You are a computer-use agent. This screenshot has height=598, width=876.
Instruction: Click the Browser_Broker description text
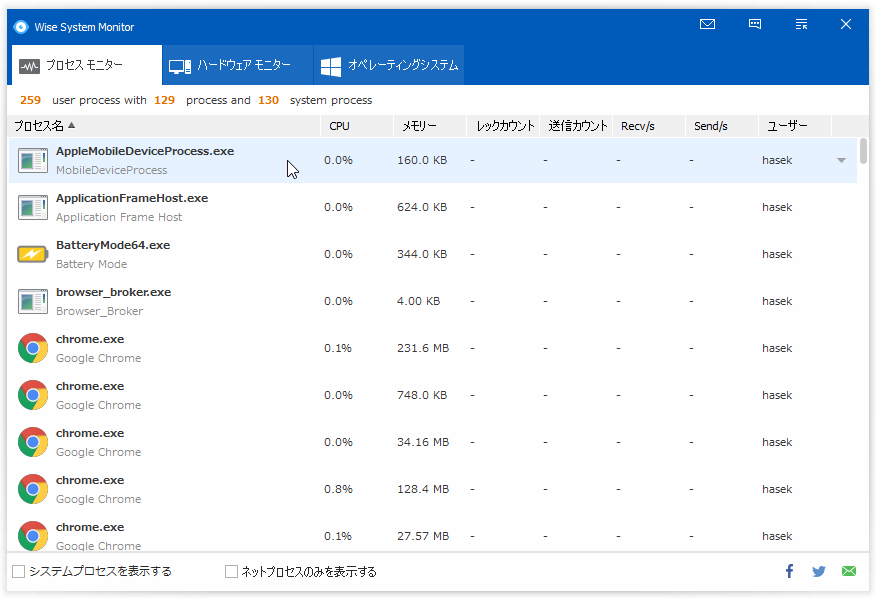99,311
